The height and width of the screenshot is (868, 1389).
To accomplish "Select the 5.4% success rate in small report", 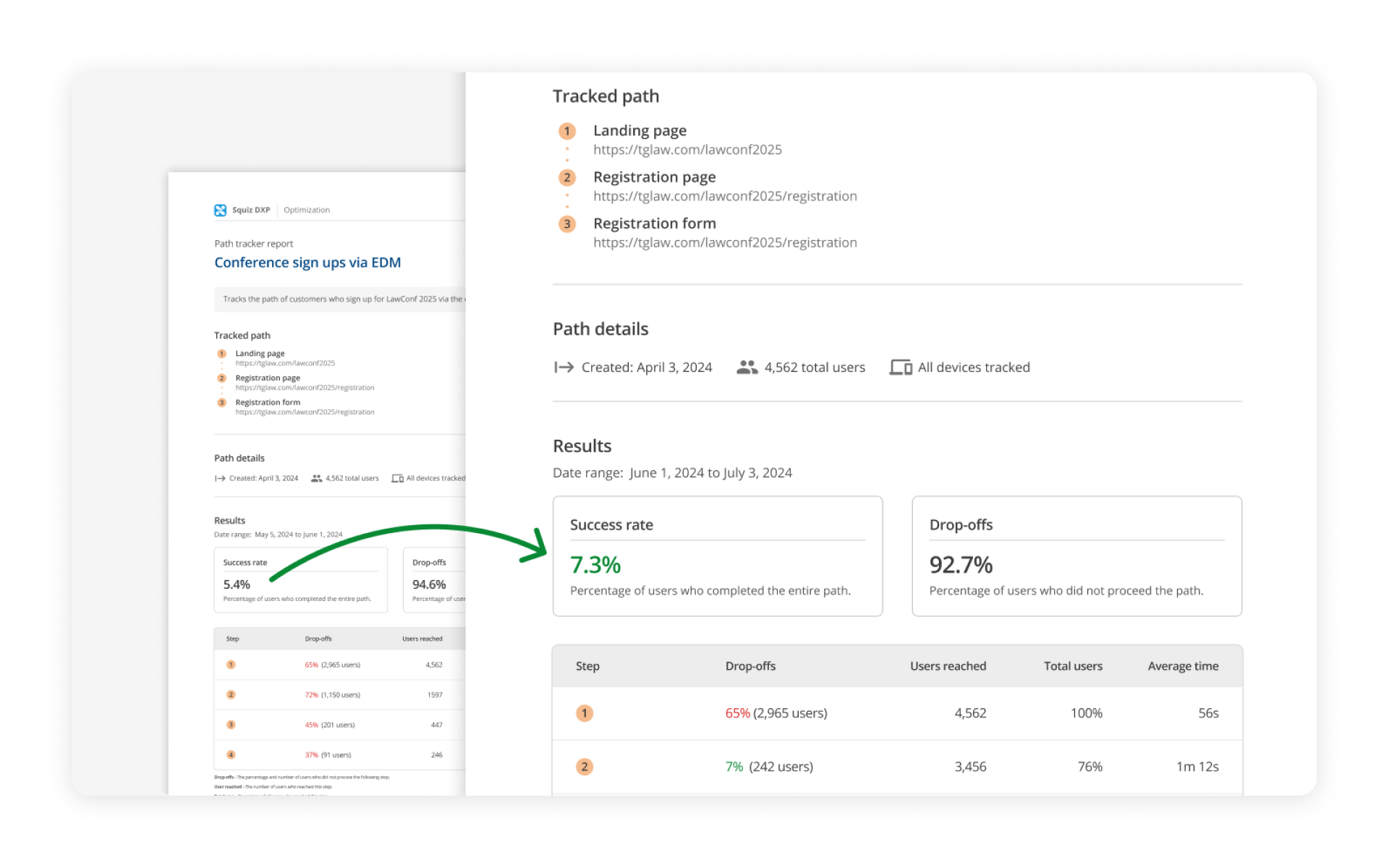I will 237,584.
